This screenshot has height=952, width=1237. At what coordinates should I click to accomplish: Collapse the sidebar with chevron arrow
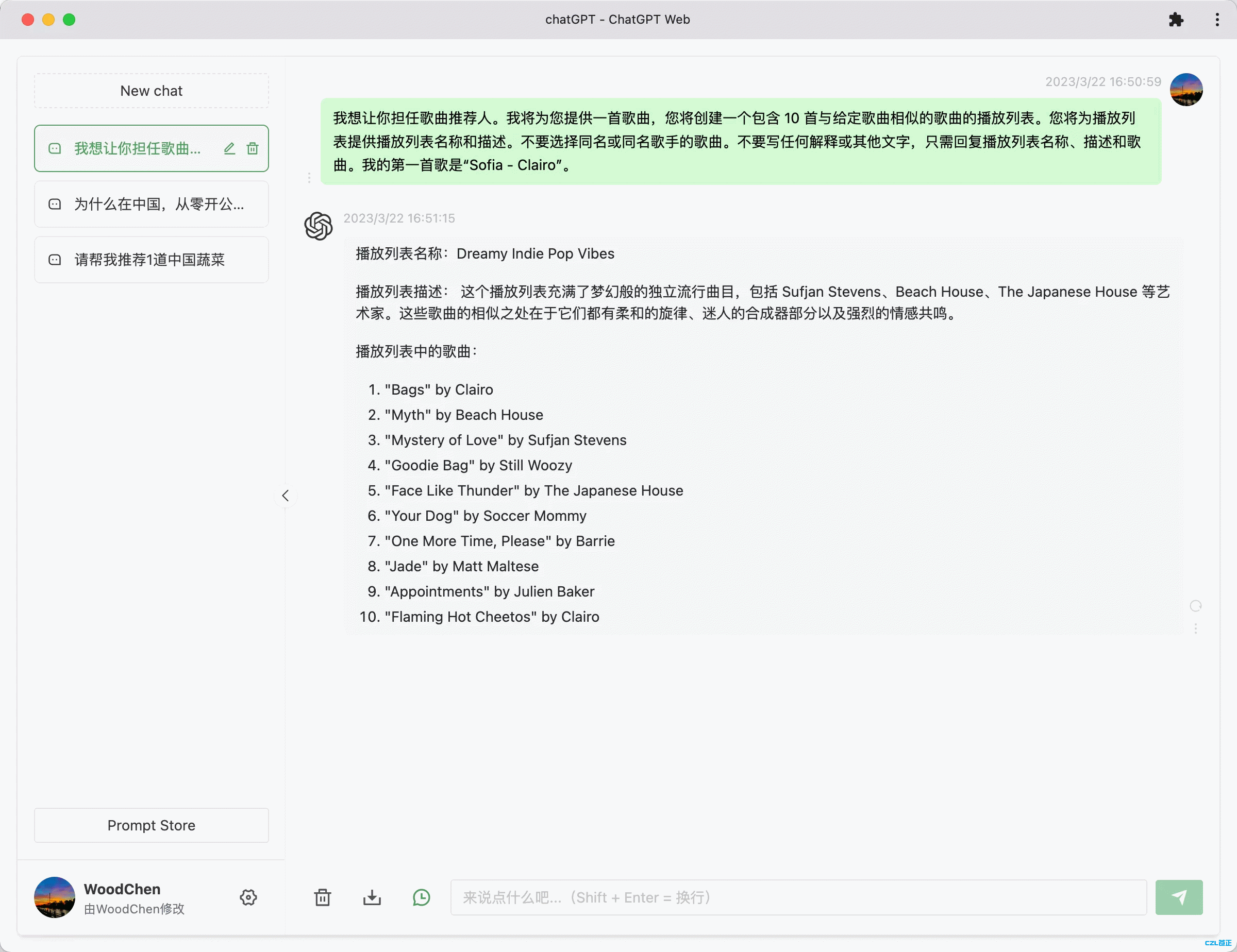pos(286,495)
